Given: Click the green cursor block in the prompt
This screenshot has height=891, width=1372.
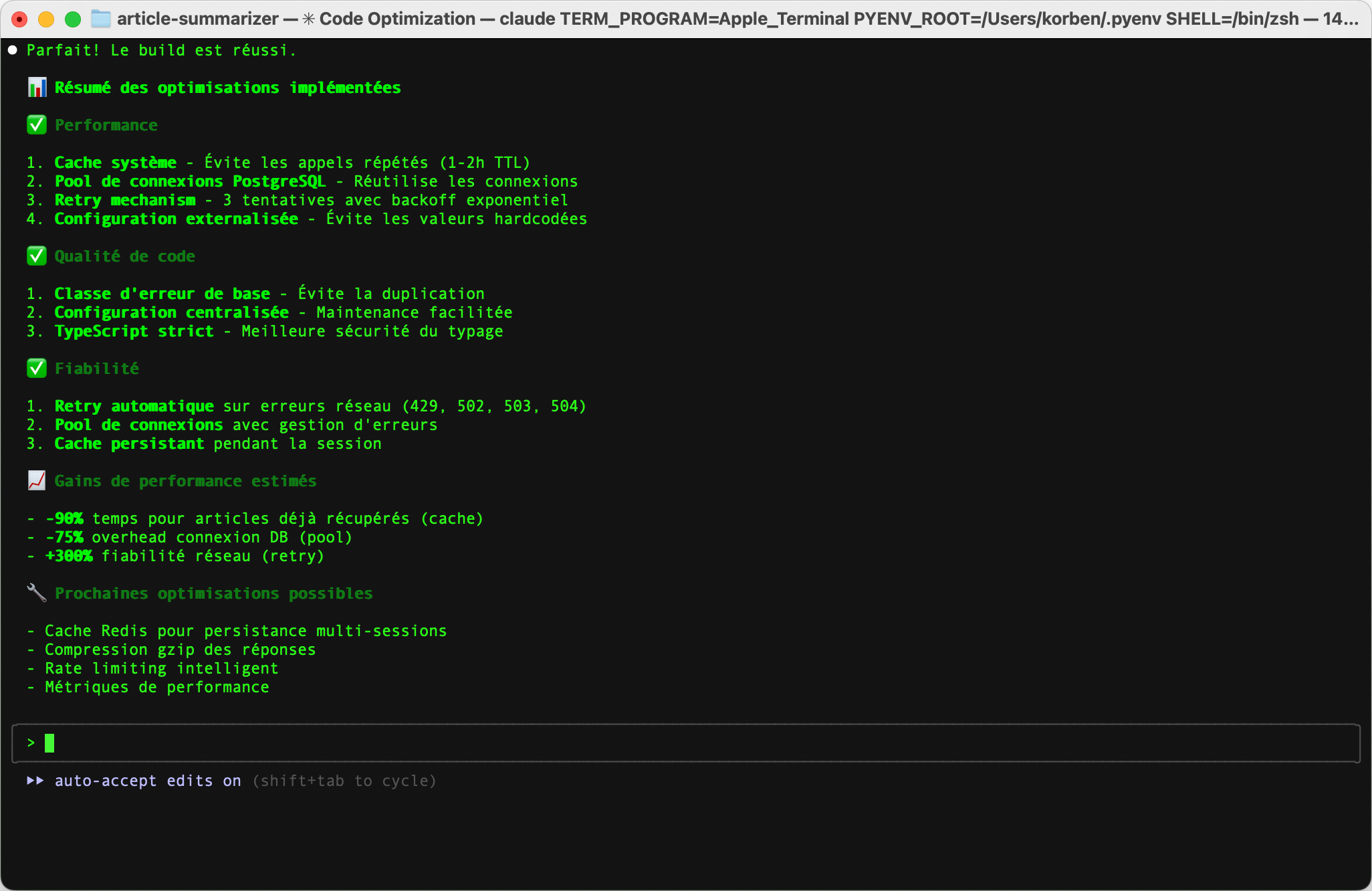Looking at the screenshot, I should [49, 743].
